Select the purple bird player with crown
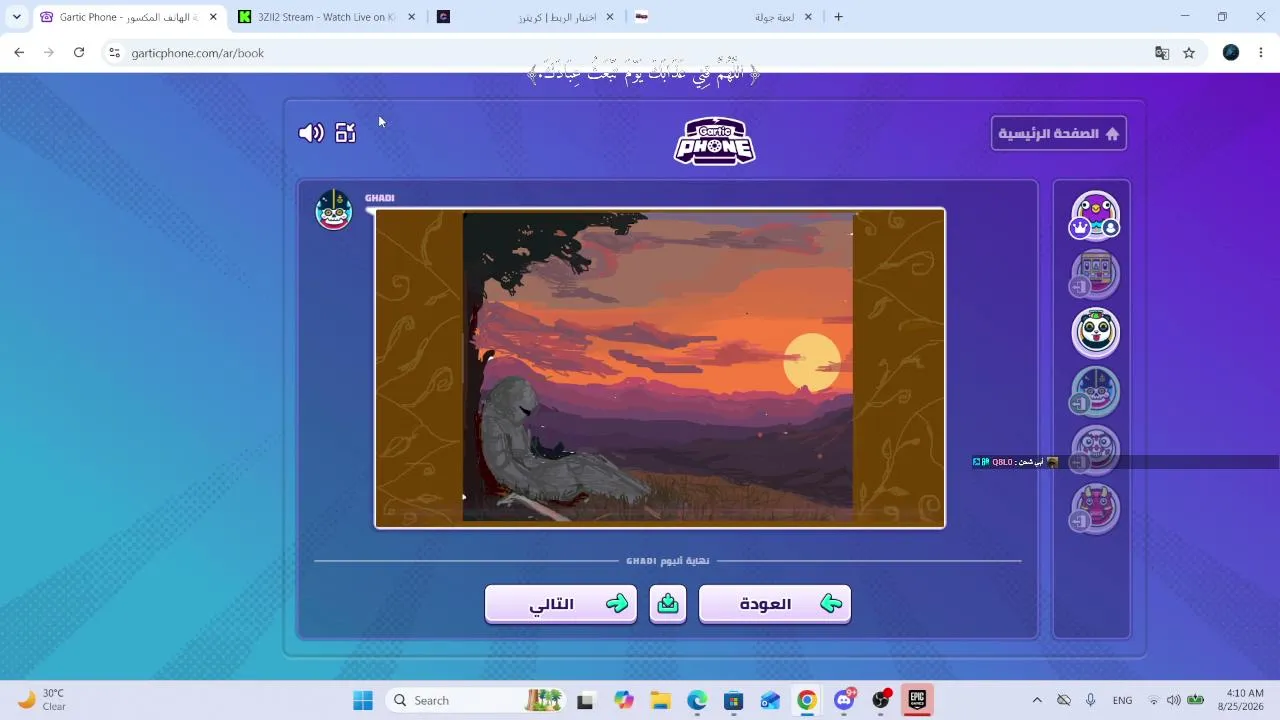The height and width of the screenshot is (720, 1280). tap(1095, 215)
